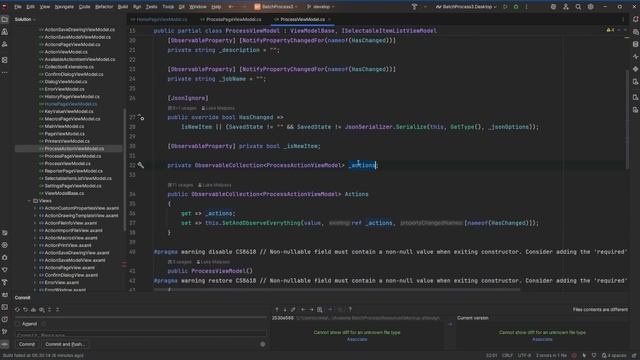Screen dimensions: 640x360
Task: Click Associate link in left diff pane
Action: pos(357,339)
